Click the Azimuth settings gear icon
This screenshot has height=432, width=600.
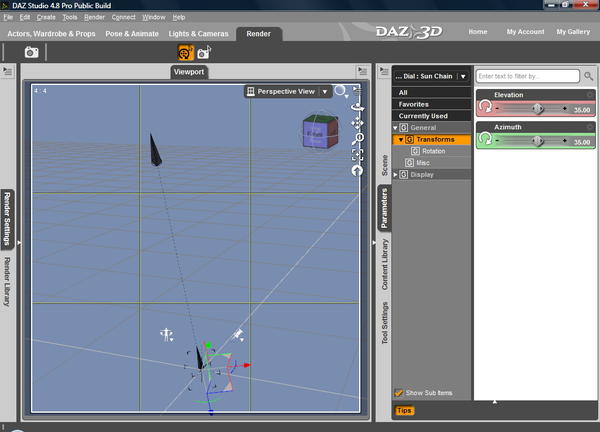[590, 127]
